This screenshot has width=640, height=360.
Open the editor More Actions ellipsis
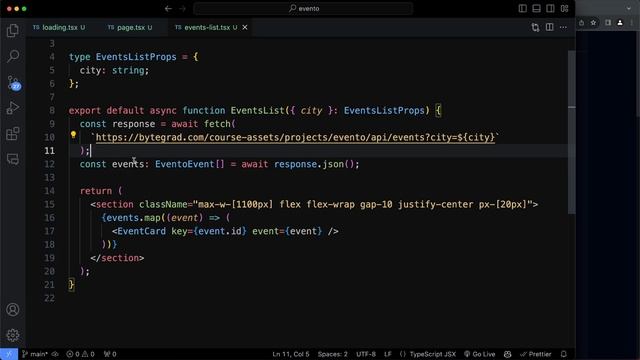click(x=563, y=27)
